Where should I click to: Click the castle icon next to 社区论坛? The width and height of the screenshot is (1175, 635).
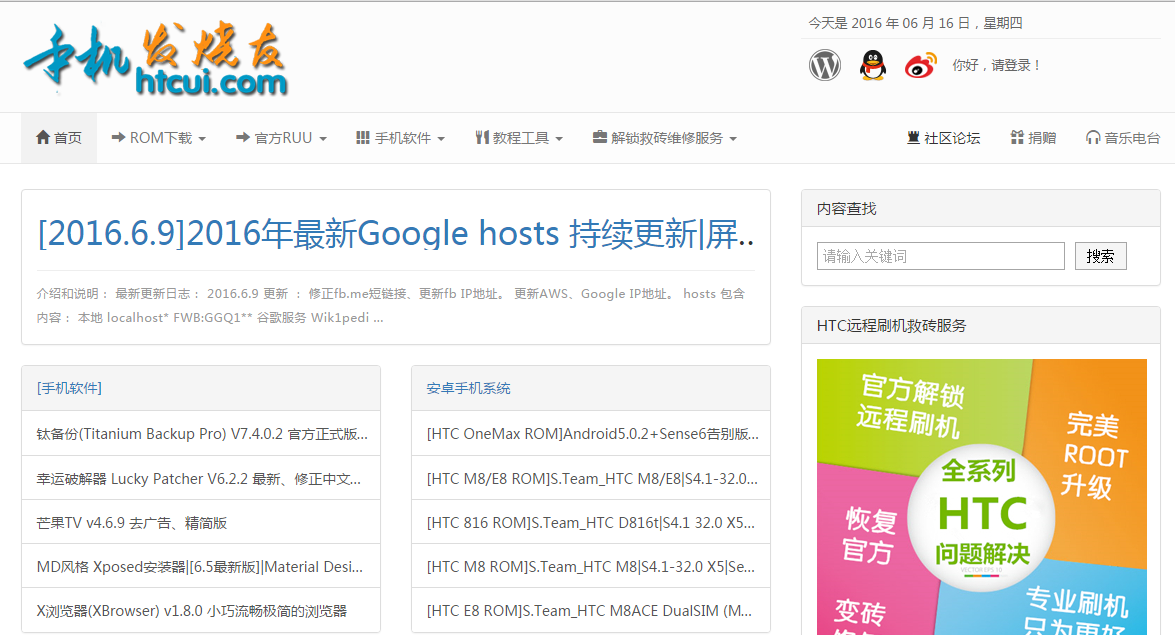914,137
